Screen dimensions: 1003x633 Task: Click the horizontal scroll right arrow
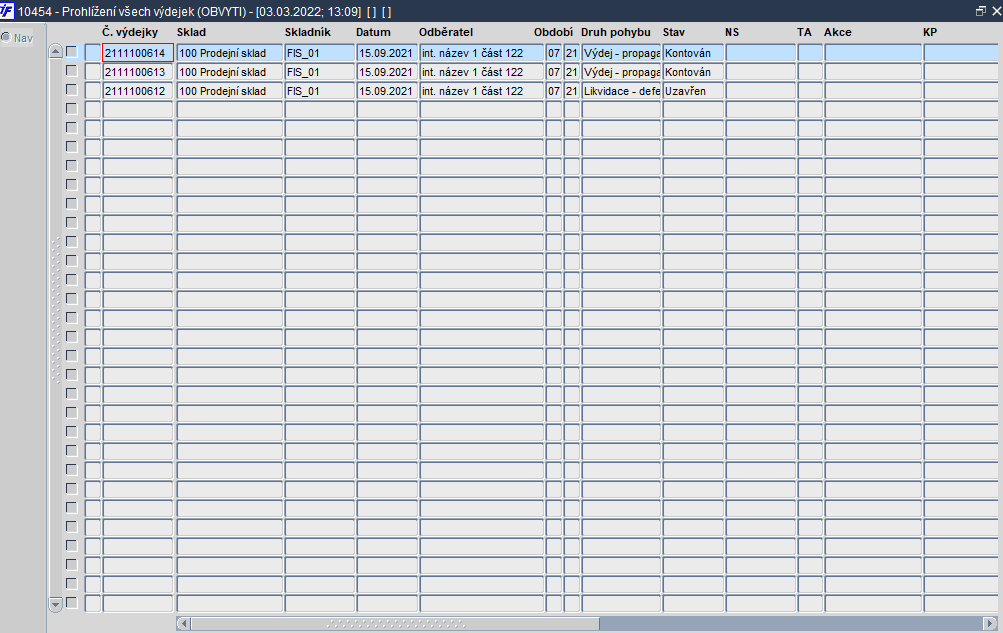point(990,623)
